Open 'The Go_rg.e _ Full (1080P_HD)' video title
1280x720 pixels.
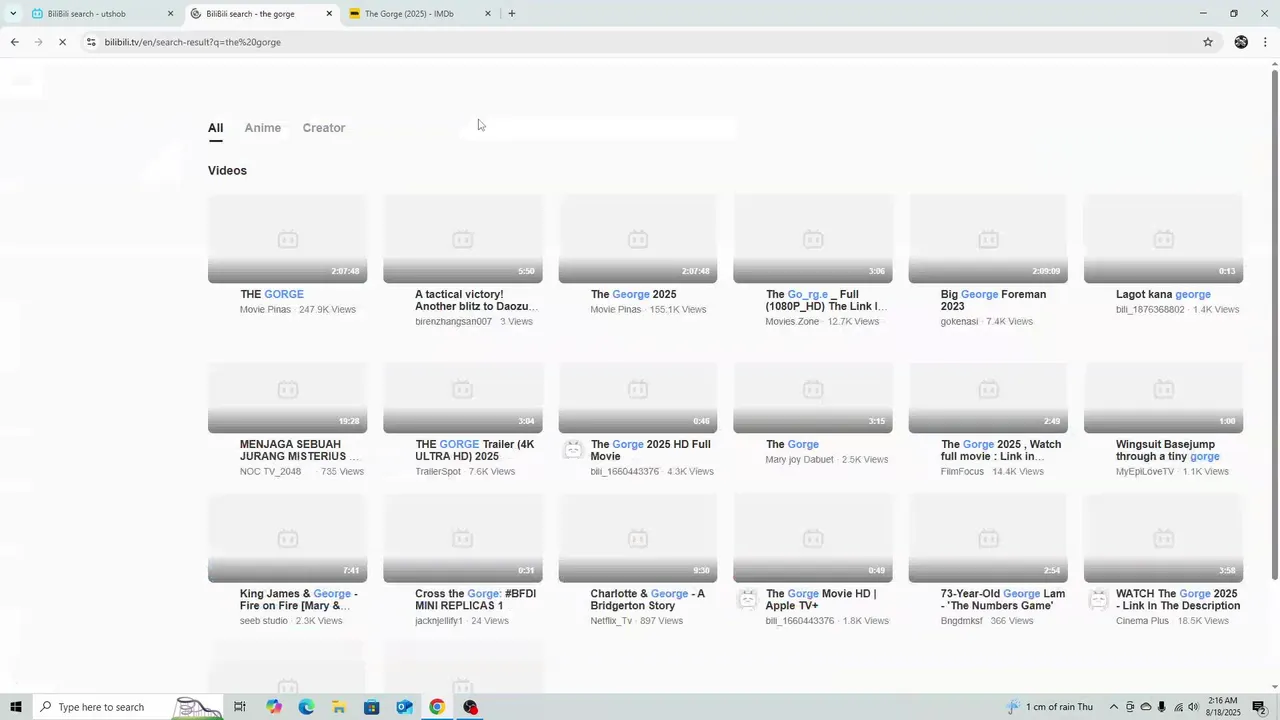pos(826,300)
